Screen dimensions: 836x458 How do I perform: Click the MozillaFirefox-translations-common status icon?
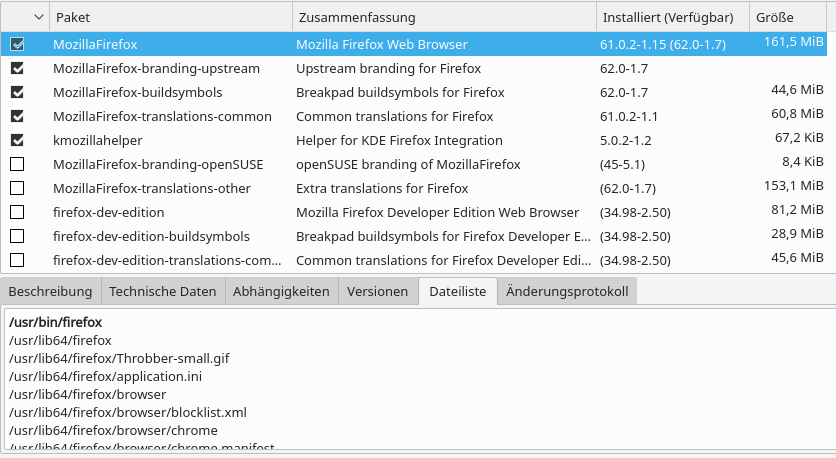pyautogui.click(x=17, y=117)
